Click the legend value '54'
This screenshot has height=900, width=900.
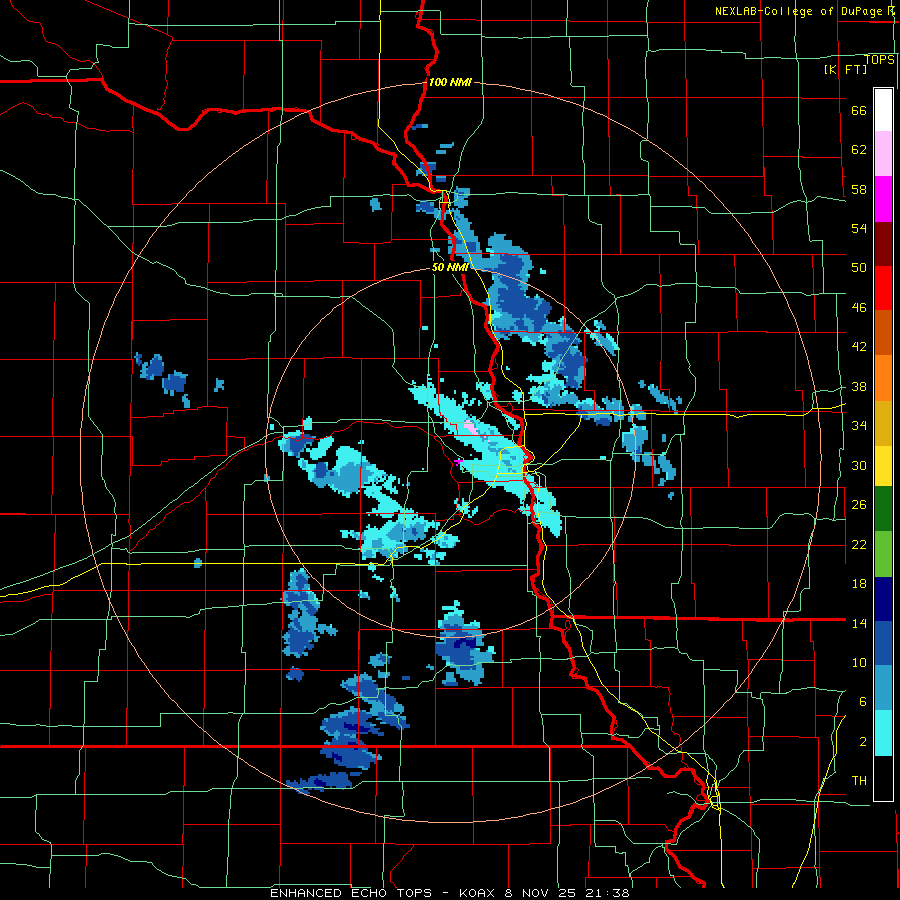(x=859, y=228)
